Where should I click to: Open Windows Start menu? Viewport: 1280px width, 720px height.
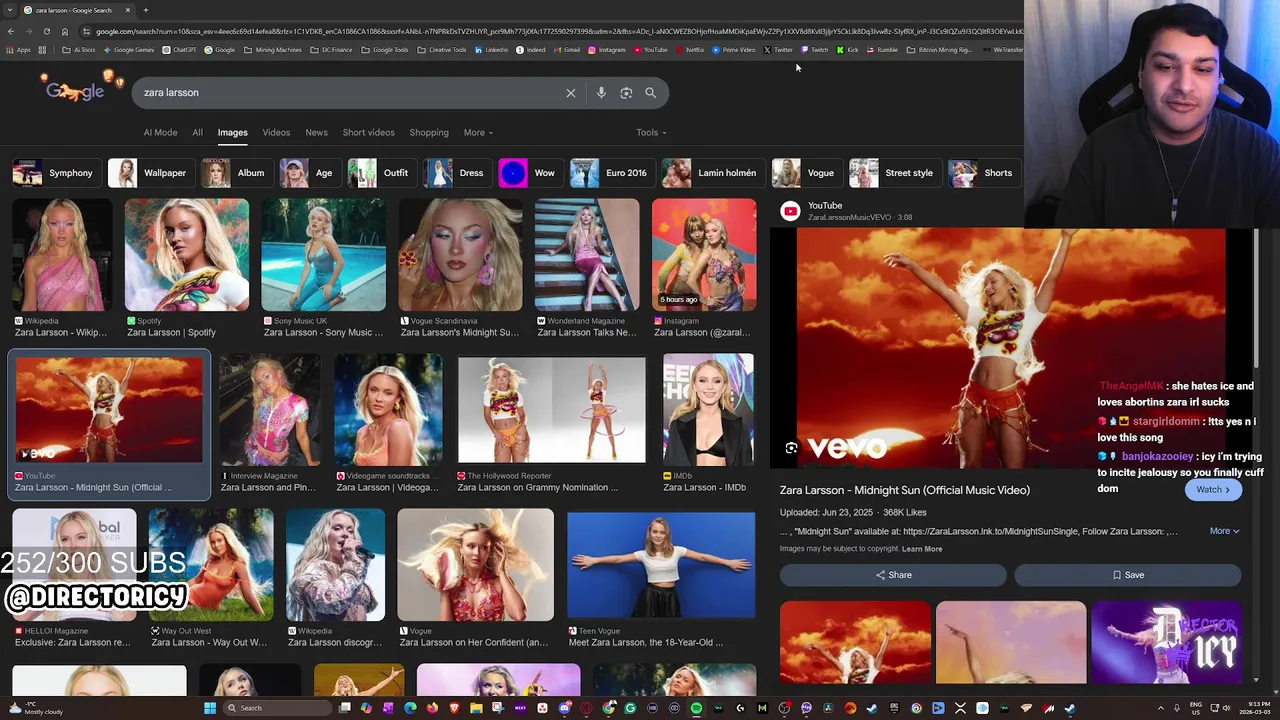[x=210, y=708]
